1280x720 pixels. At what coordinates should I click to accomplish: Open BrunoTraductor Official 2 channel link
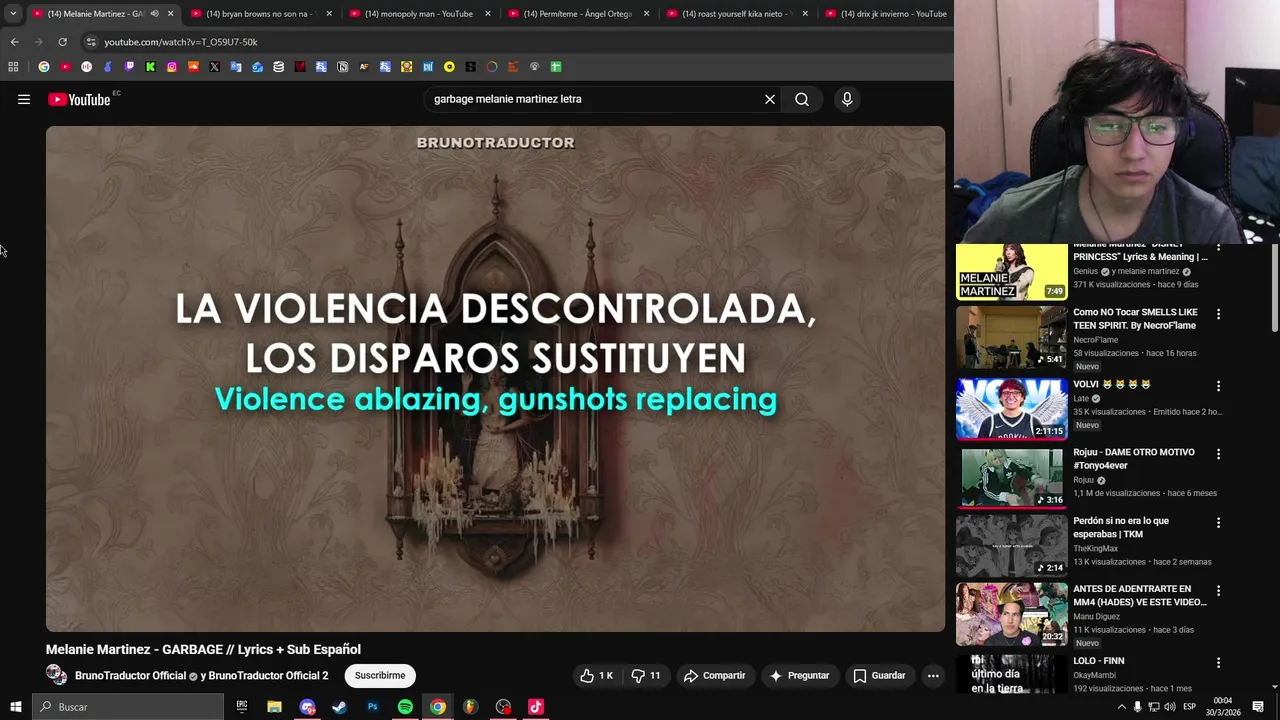[x=268, y=676]
